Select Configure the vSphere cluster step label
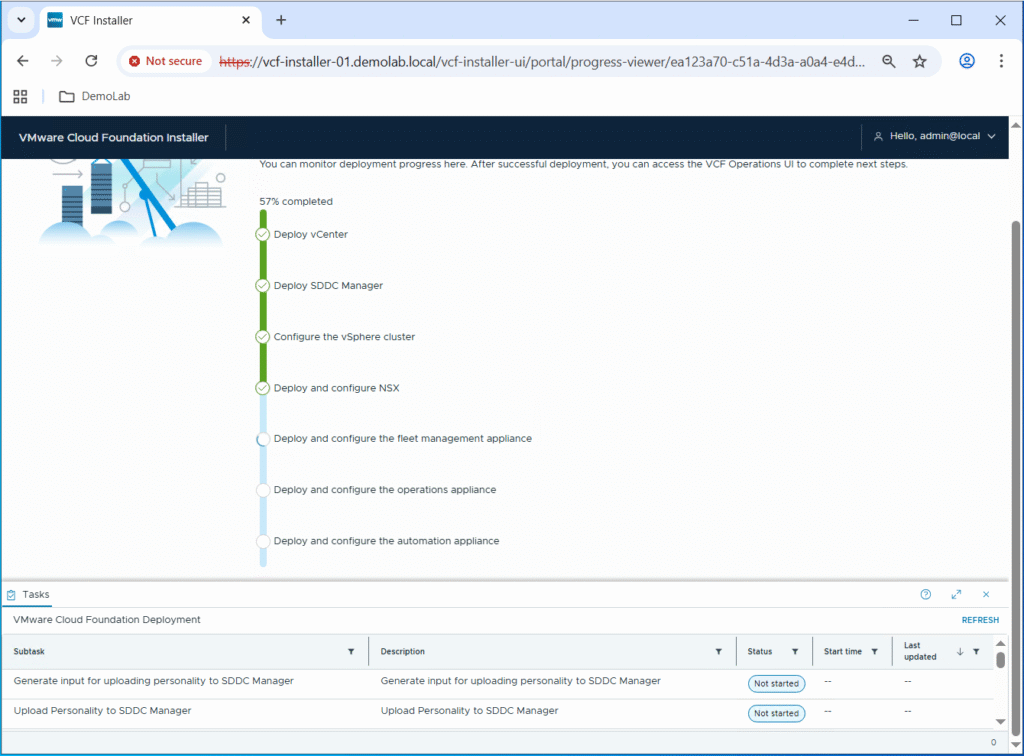The image size is (1024, 756). click(344, 337)
